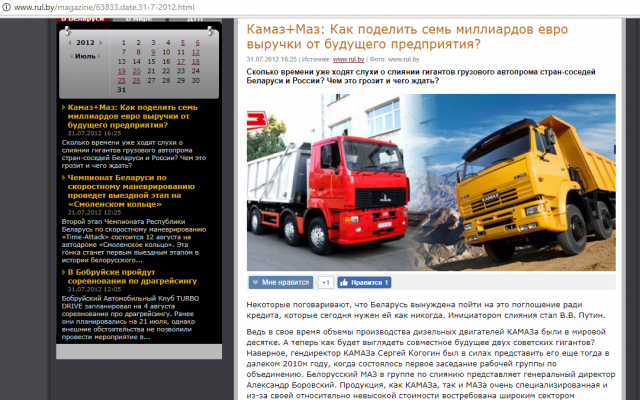
Task: Switch to previous month before Июль
Action: tap(71, 56)
